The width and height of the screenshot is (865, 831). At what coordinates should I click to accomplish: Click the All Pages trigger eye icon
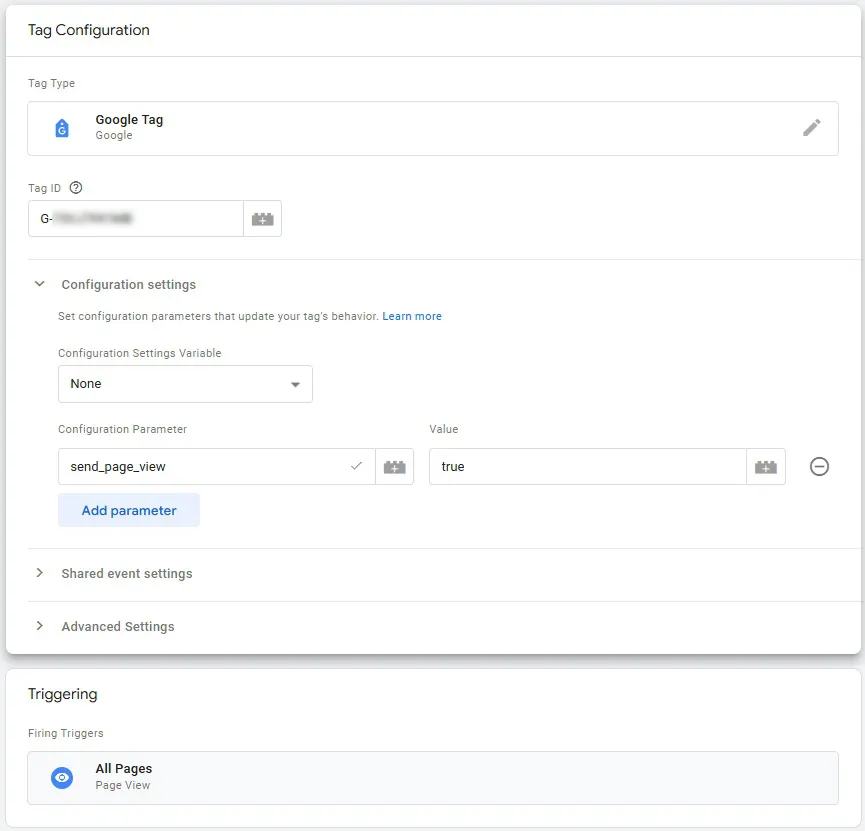click(62, 777)
